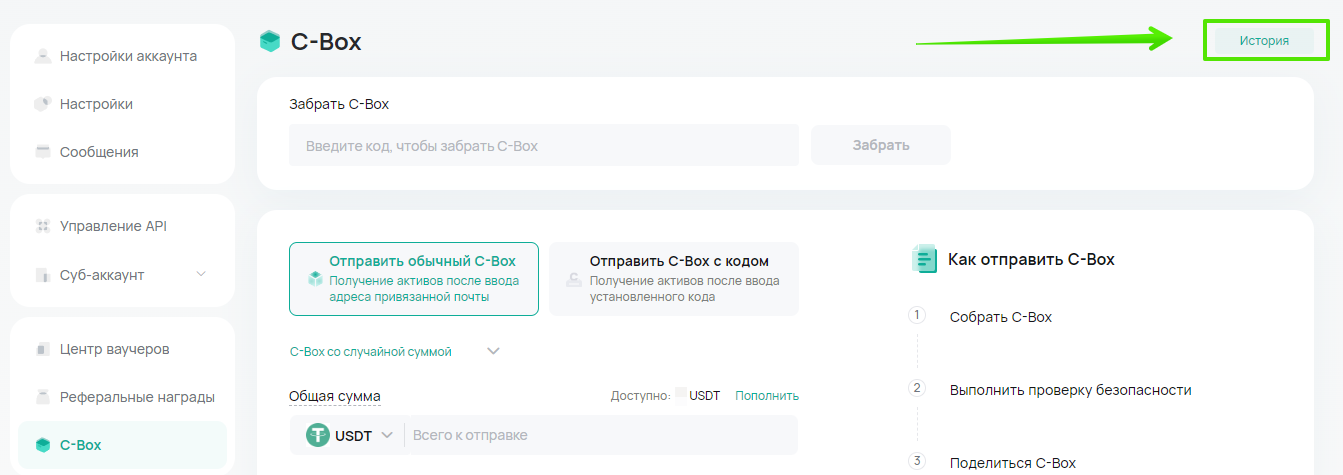The width and height of the screenshot is (1343, 475).
Task: Click the Настройки sidebar icon
Action: point(42,104)
